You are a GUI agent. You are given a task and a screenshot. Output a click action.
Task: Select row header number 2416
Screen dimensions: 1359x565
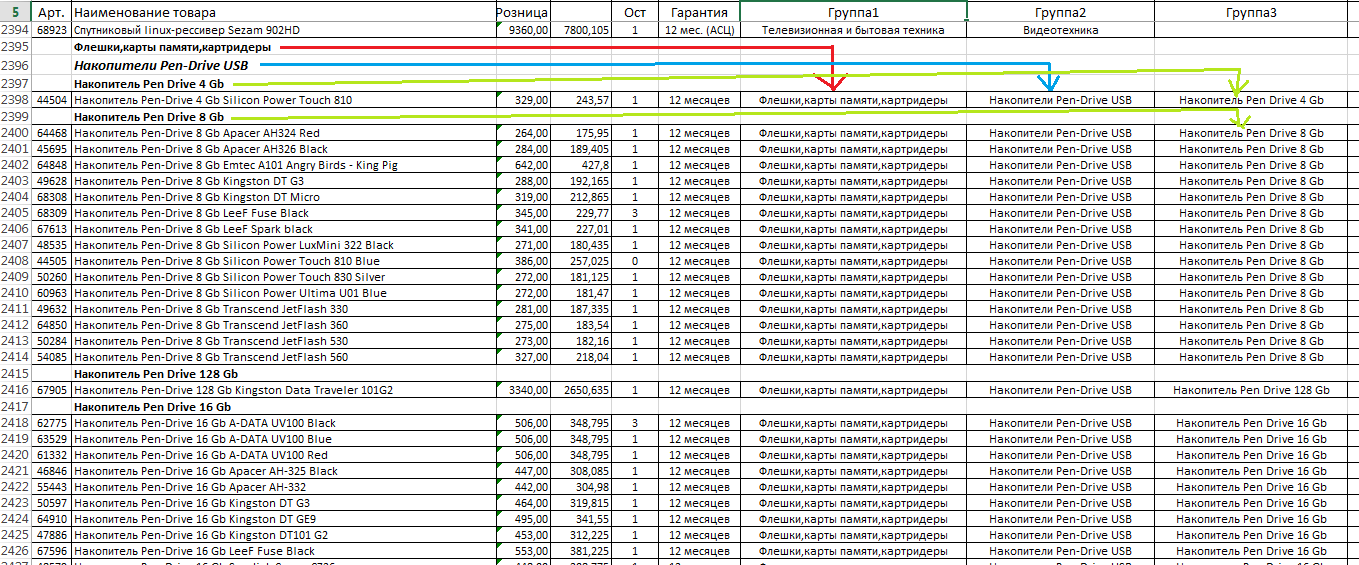pos(15,390)
